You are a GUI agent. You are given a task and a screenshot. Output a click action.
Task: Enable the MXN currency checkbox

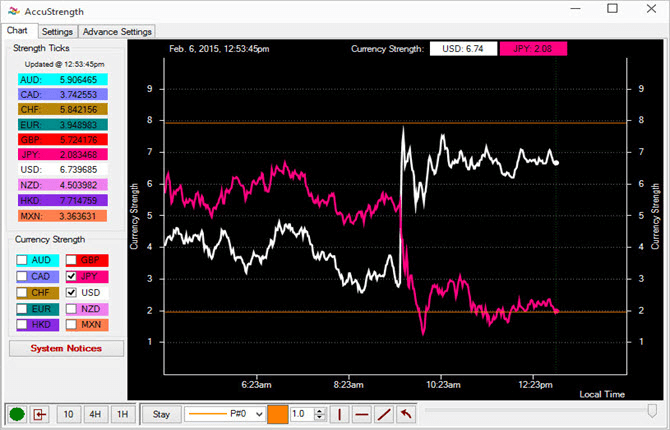click(71, 324)
